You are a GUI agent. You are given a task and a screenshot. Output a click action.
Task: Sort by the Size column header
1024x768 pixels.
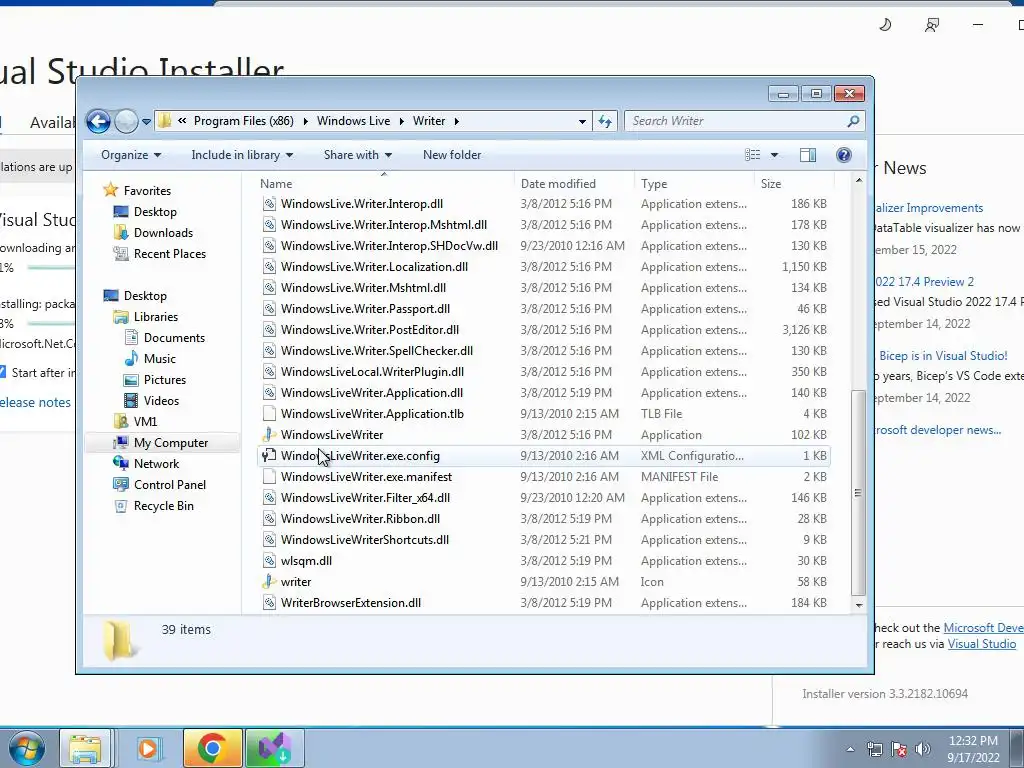click(793, 184)
